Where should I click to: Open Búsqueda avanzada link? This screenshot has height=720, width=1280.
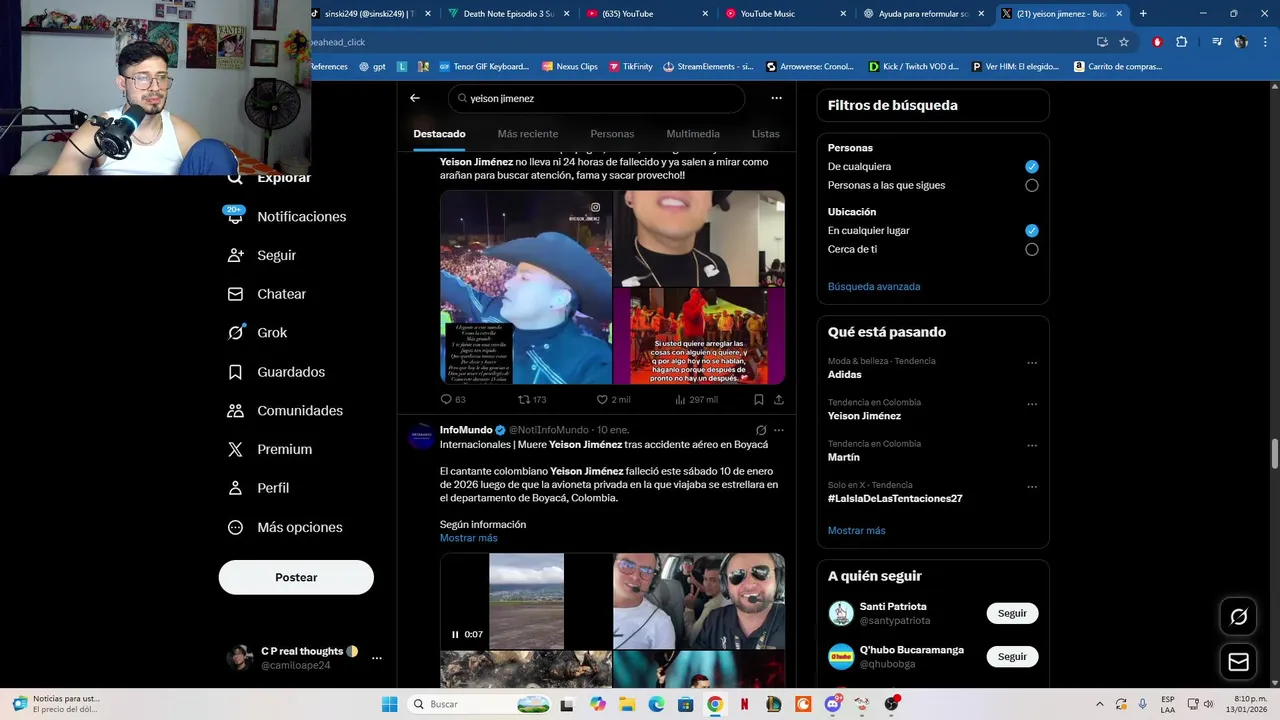pos(874,286)
